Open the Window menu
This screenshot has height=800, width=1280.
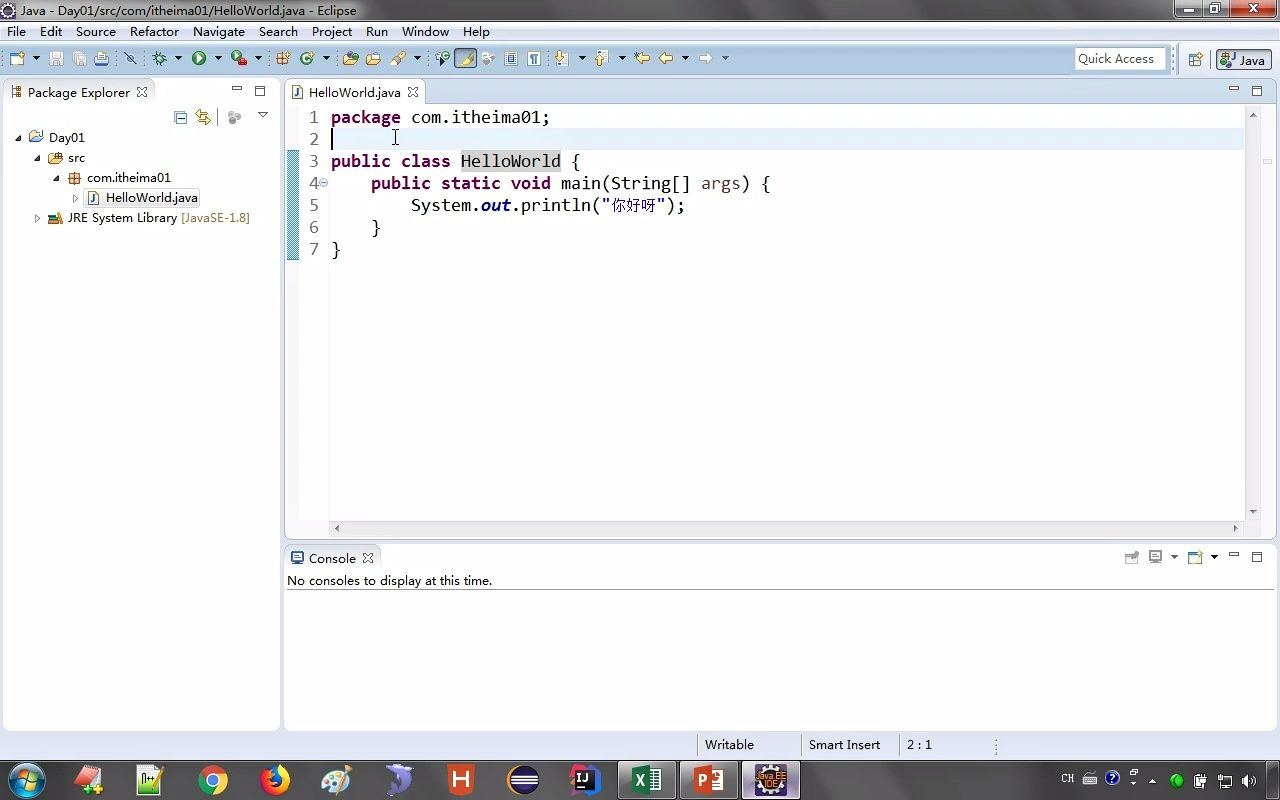pos(425,31)
